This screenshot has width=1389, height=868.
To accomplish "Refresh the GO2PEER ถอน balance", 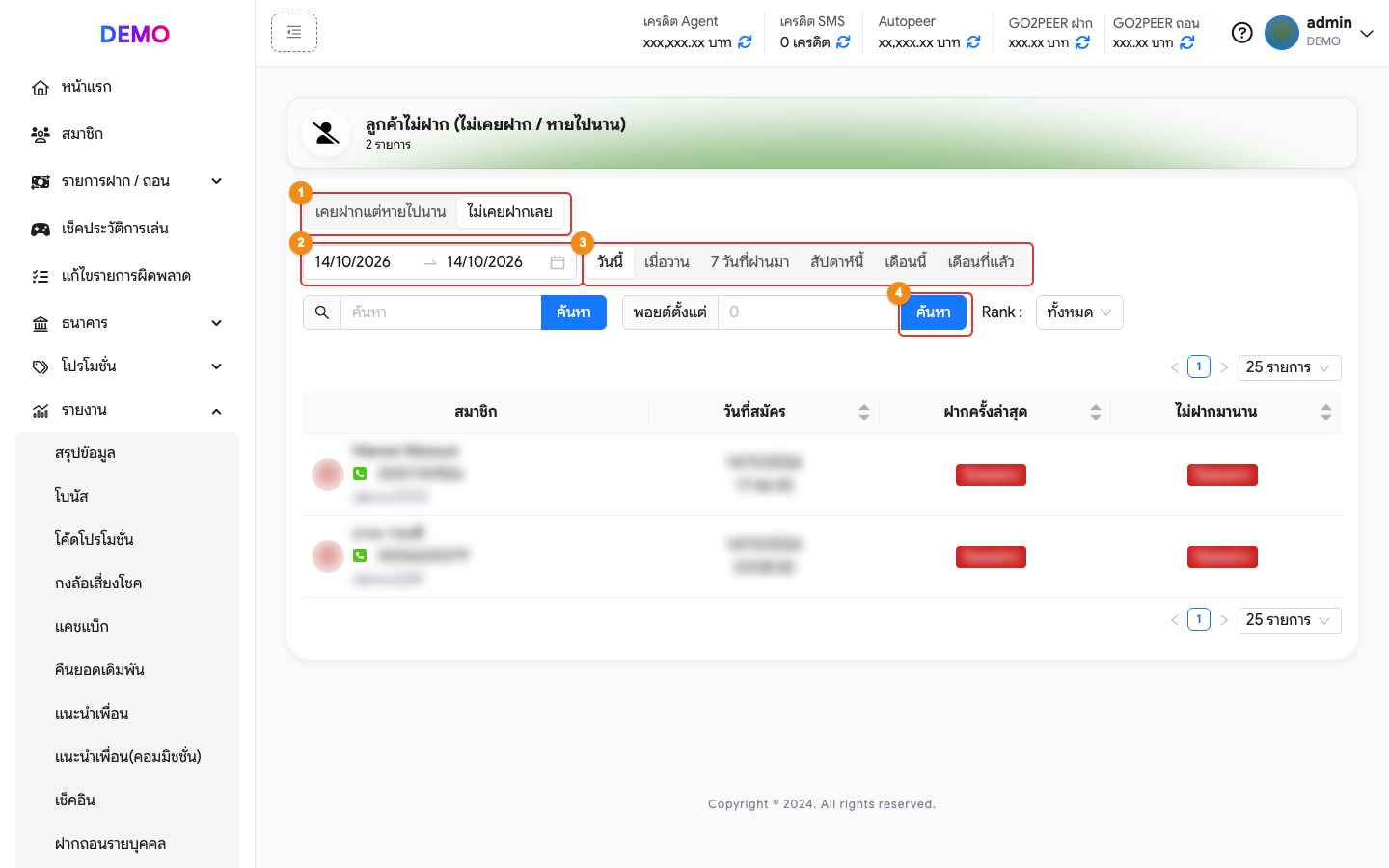I will [1187, 42].
